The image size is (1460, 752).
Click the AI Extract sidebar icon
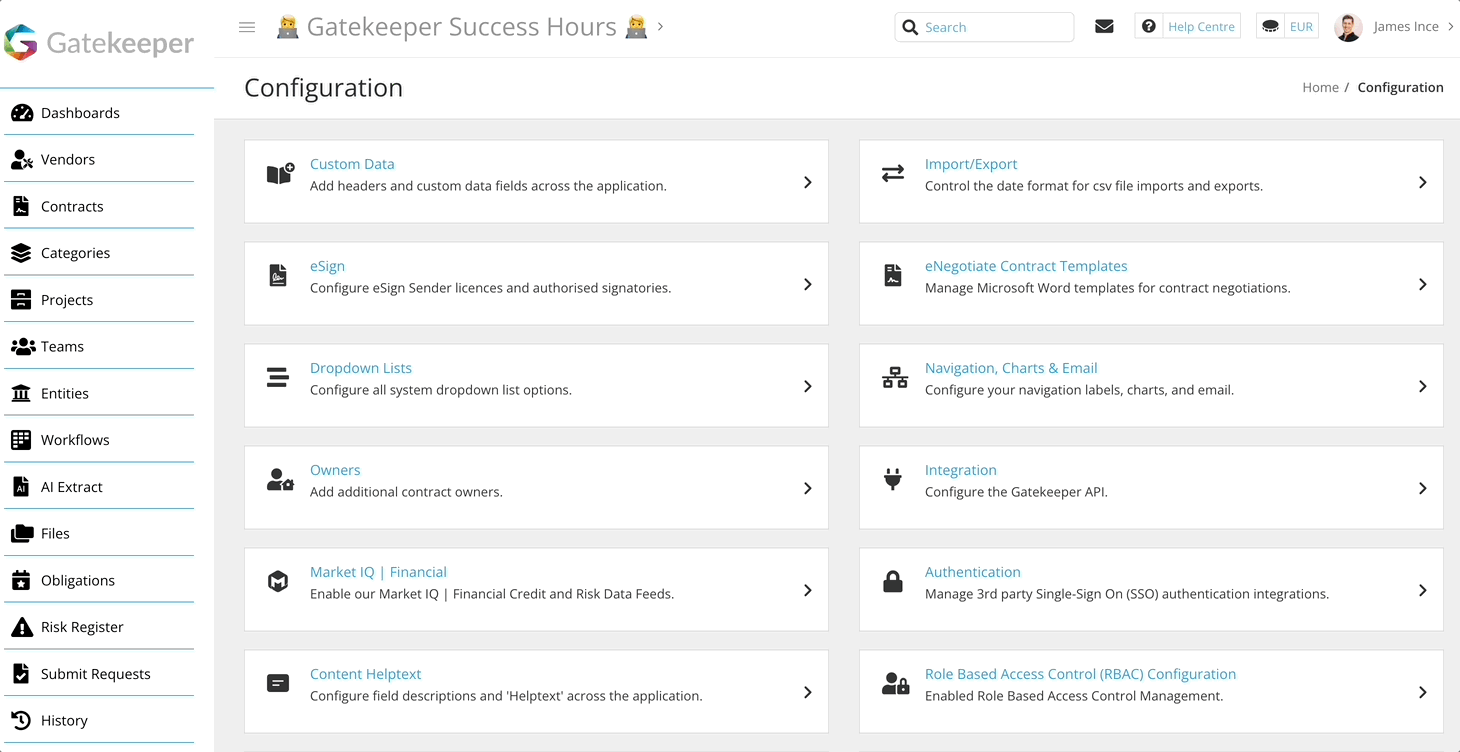click(x=22, y=486)
